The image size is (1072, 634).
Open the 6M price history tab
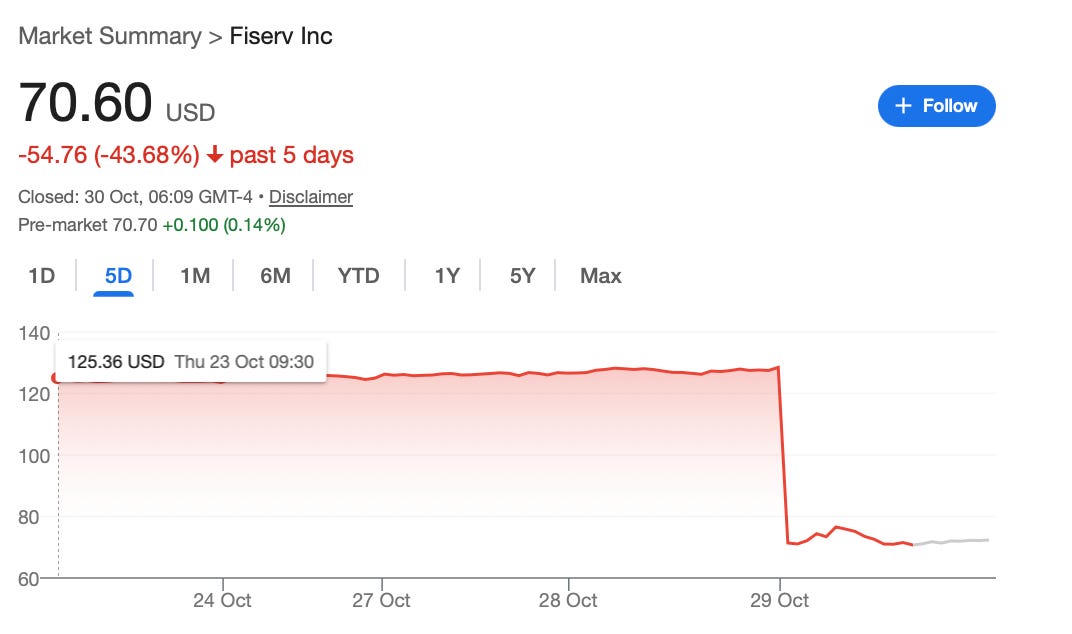(273, 275)
